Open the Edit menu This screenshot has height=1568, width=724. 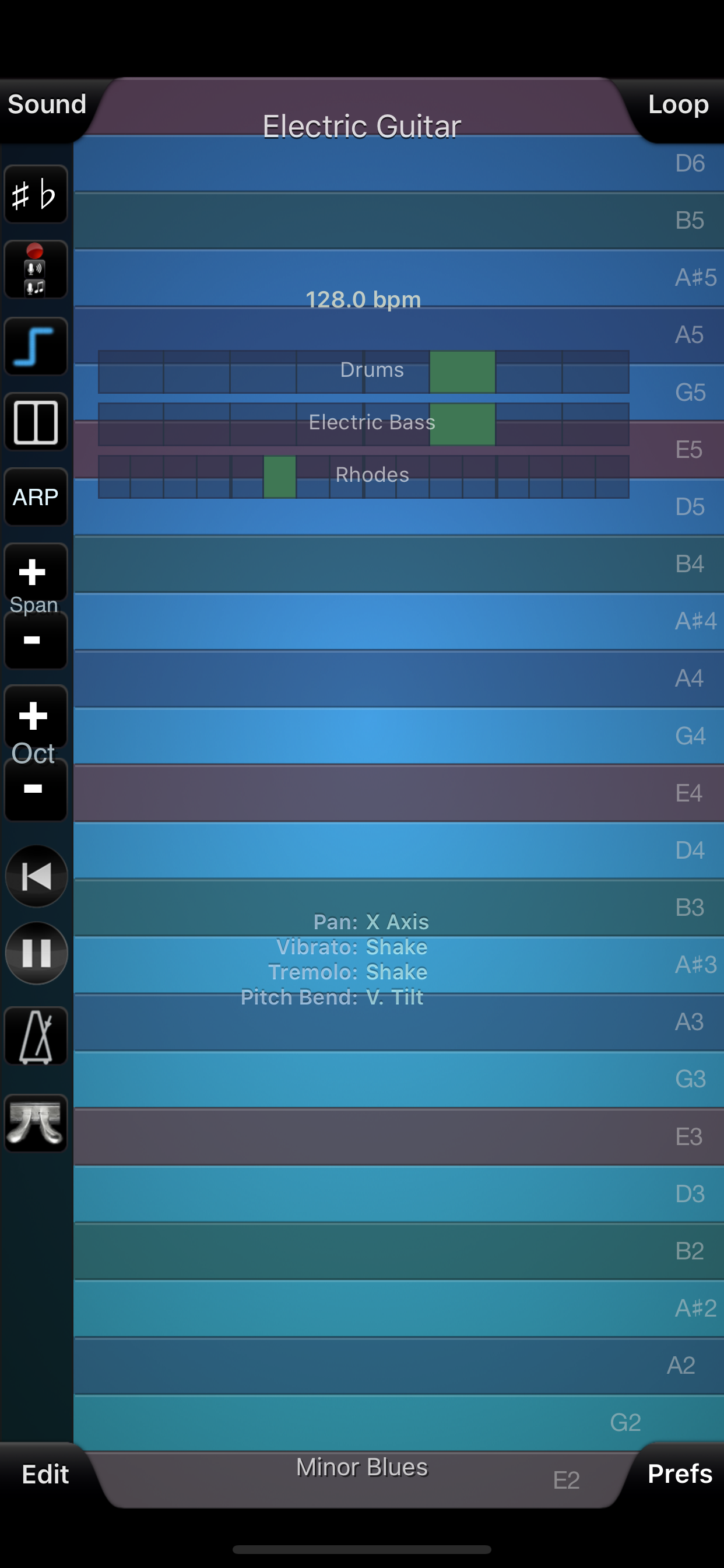[45, 1474]
